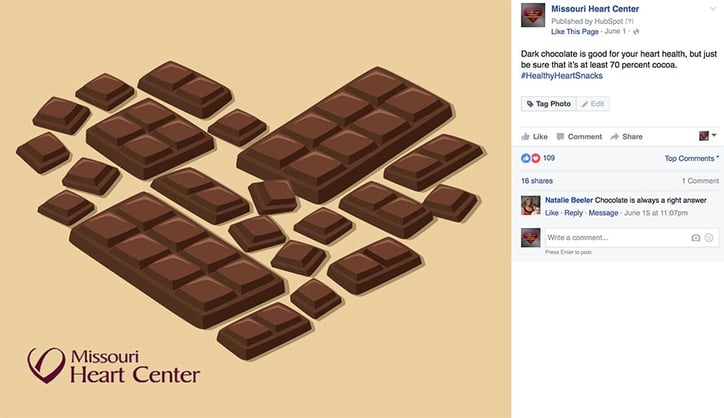
Task: Reply to Natalie Beeler's comment
Action: point(573,213)
